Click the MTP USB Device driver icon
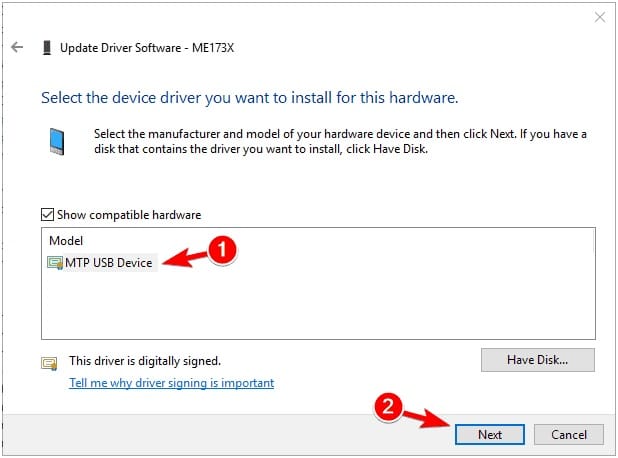The height and width of the screenshot is (458, 618). 55,263
